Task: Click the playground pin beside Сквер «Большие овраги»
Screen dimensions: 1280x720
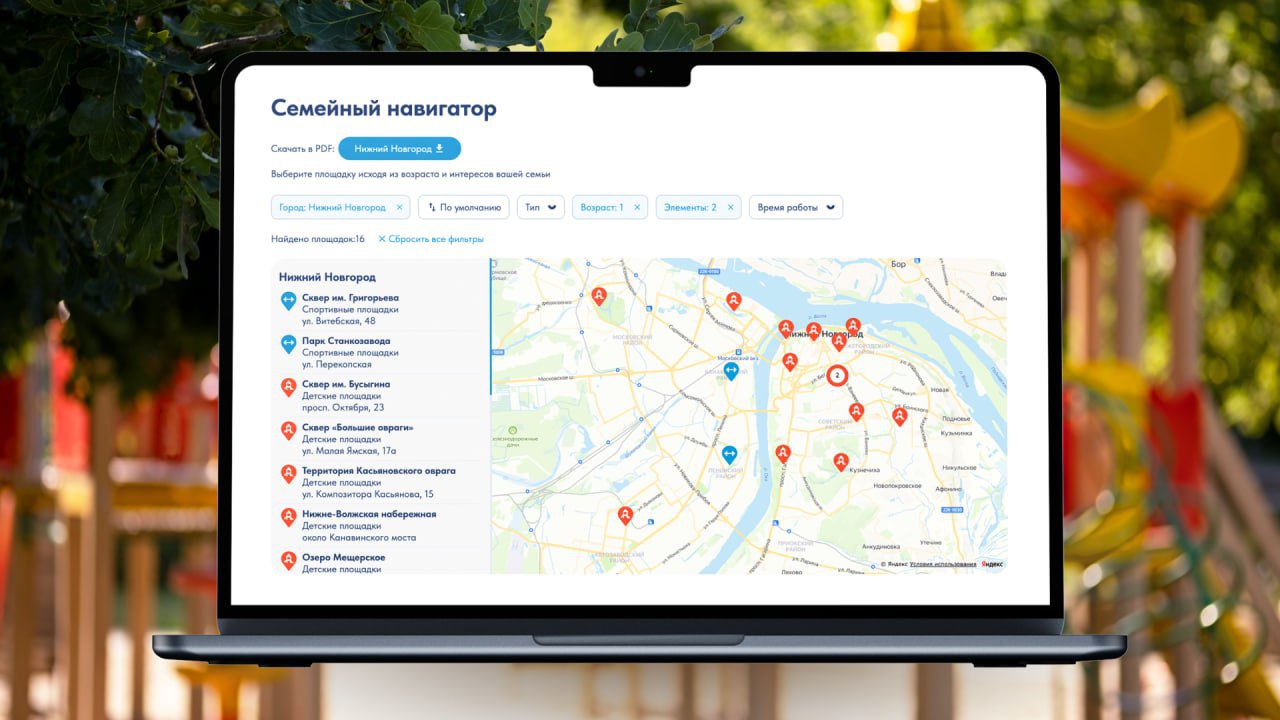Action: [x=288, y=430]
